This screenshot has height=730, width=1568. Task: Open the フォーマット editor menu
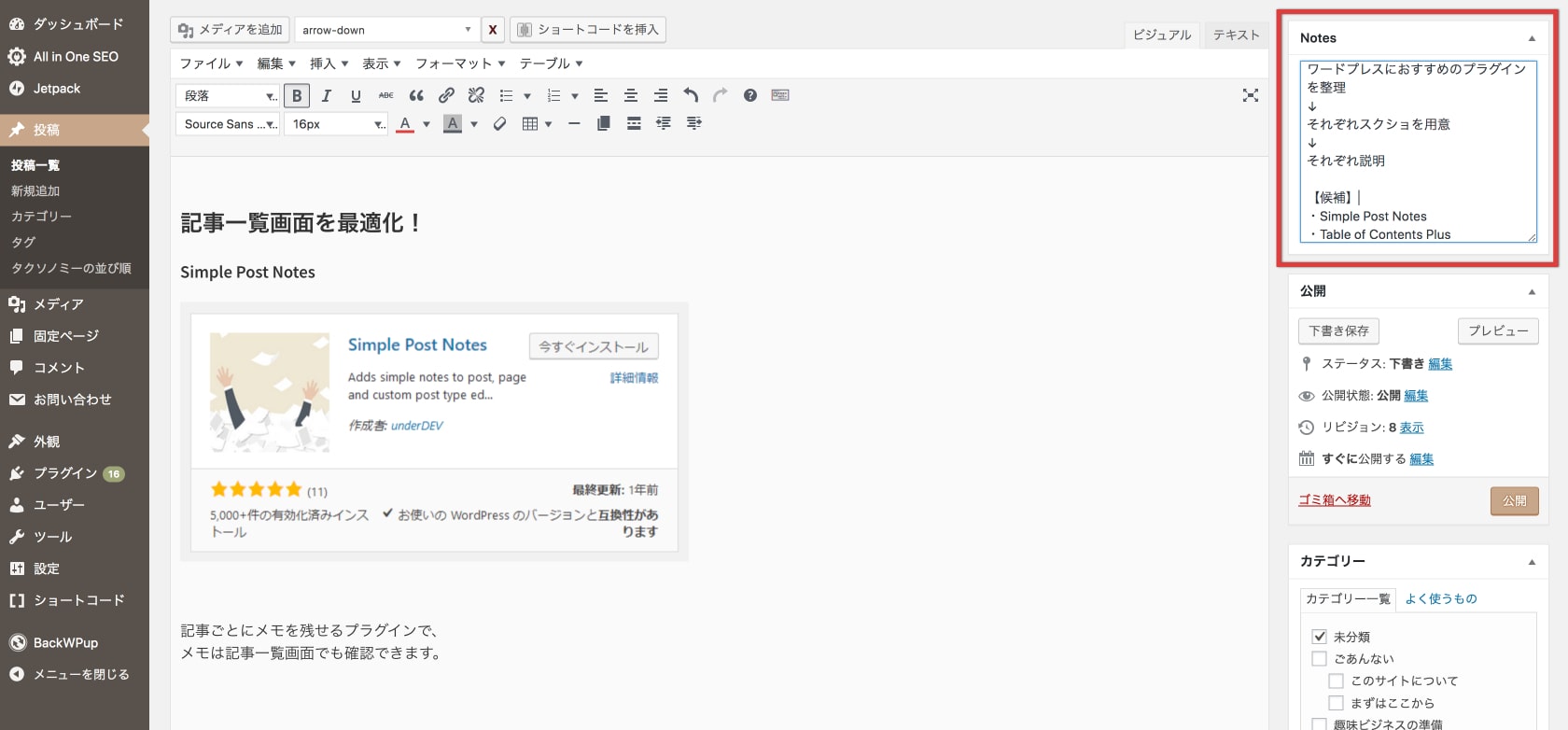click(x=460, y=63)
